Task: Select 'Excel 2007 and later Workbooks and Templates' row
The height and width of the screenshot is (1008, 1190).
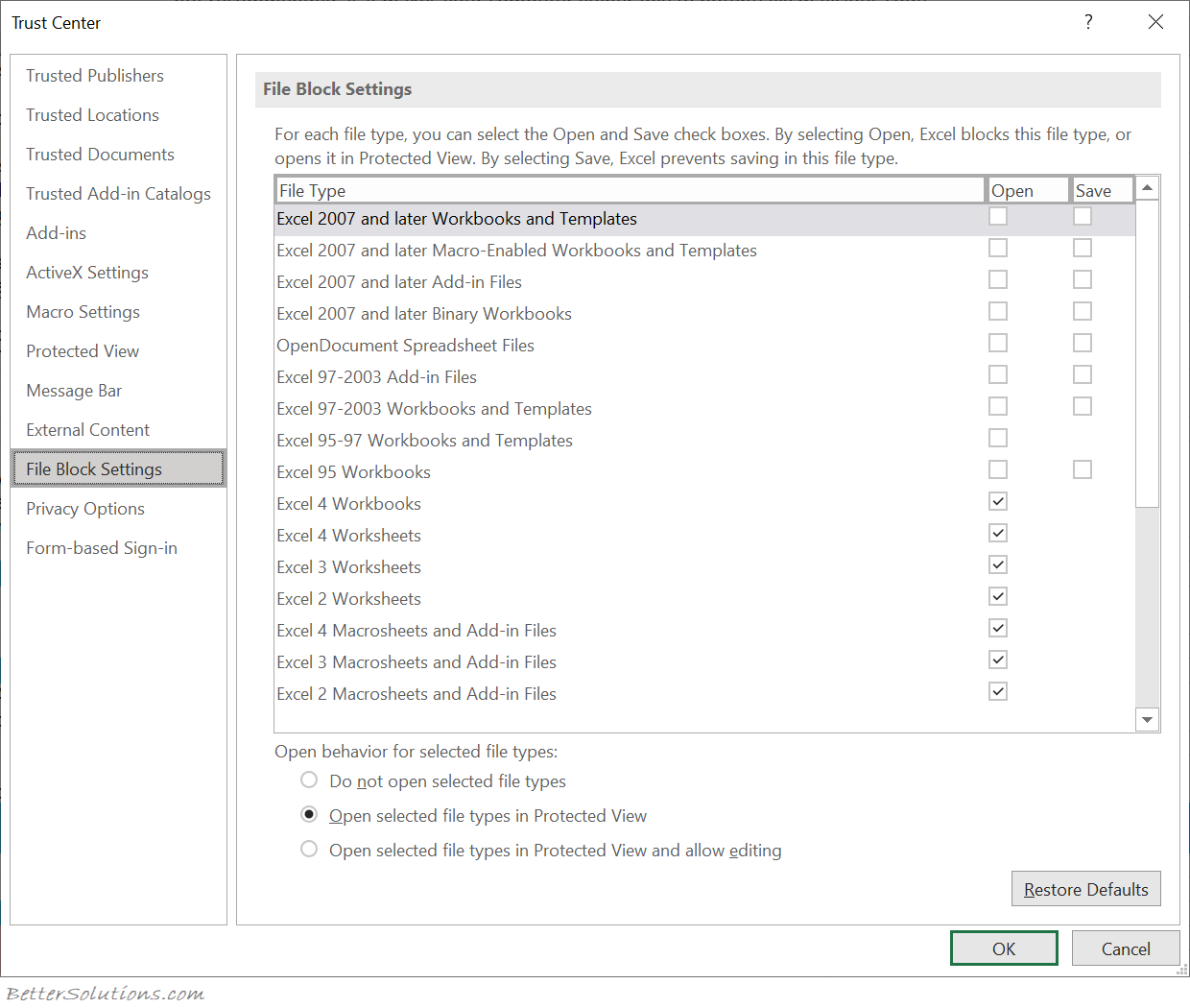Action: pyautogui.click(x=704, y=219)
